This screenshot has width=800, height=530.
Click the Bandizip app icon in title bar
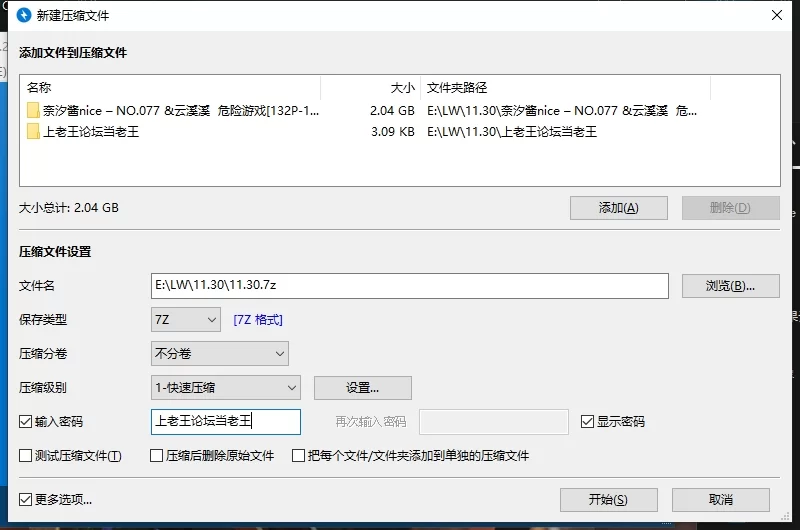click(x=24, y=15)
